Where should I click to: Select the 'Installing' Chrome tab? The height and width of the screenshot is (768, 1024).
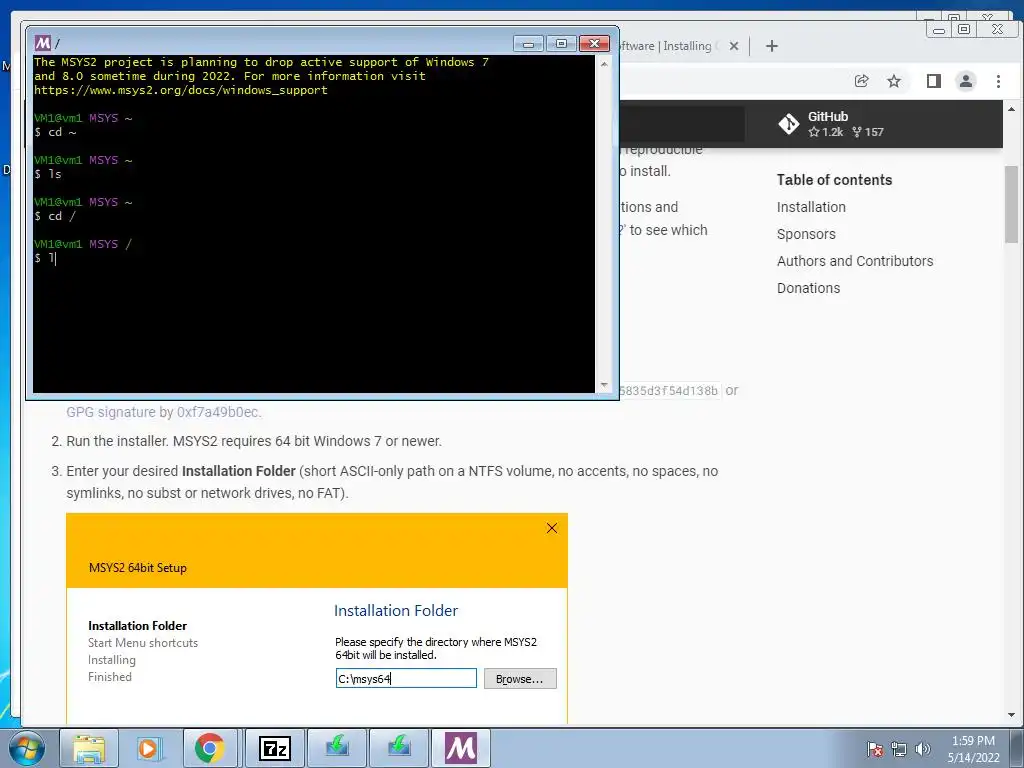click(673, 46)
